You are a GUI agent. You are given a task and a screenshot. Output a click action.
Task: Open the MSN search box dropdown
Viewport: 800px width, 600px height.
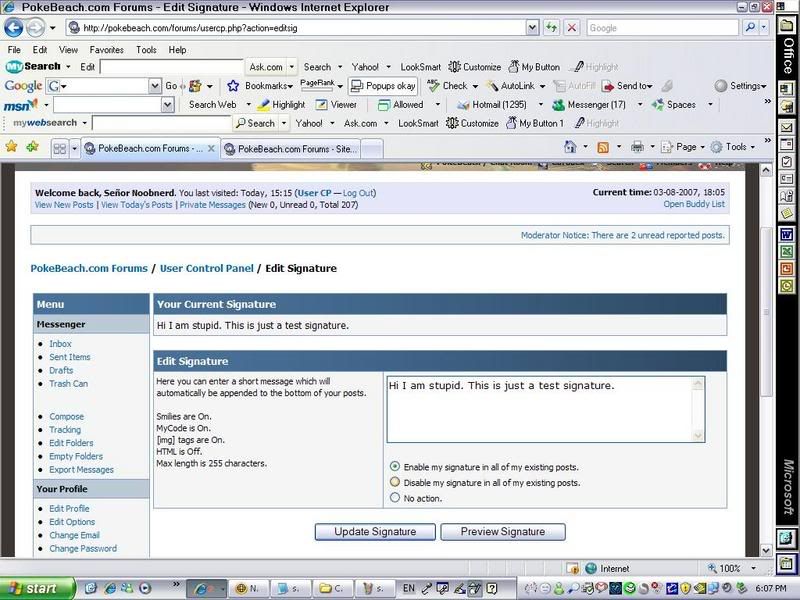[x=168, y=105]
